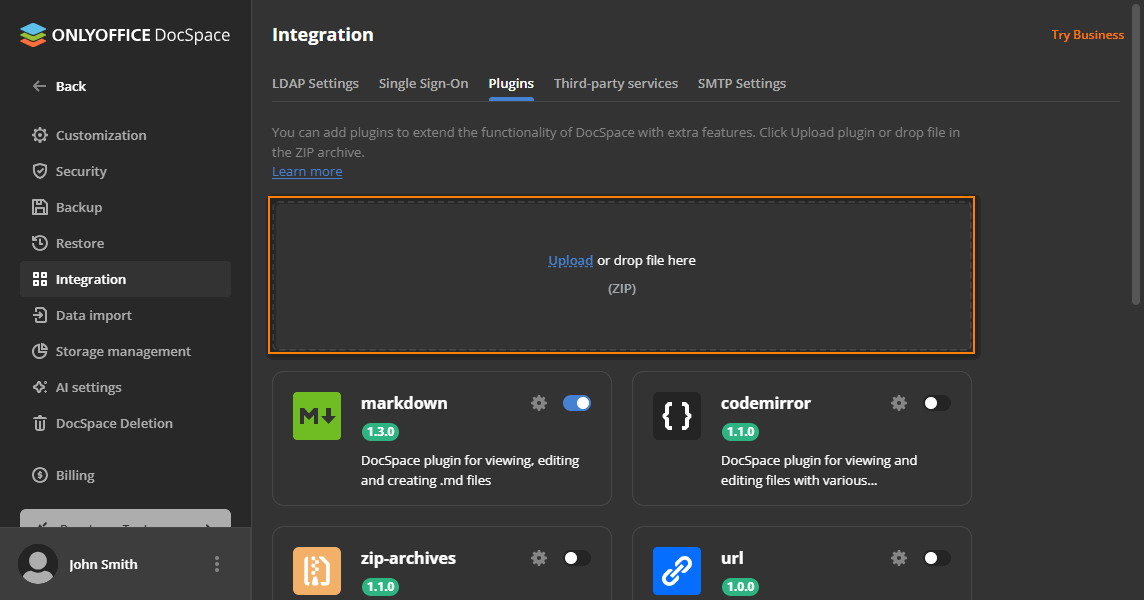Click the Security shield icon
Image resolution: width=1144 pixels, height=600 pixels.
(x=39, y=171)
